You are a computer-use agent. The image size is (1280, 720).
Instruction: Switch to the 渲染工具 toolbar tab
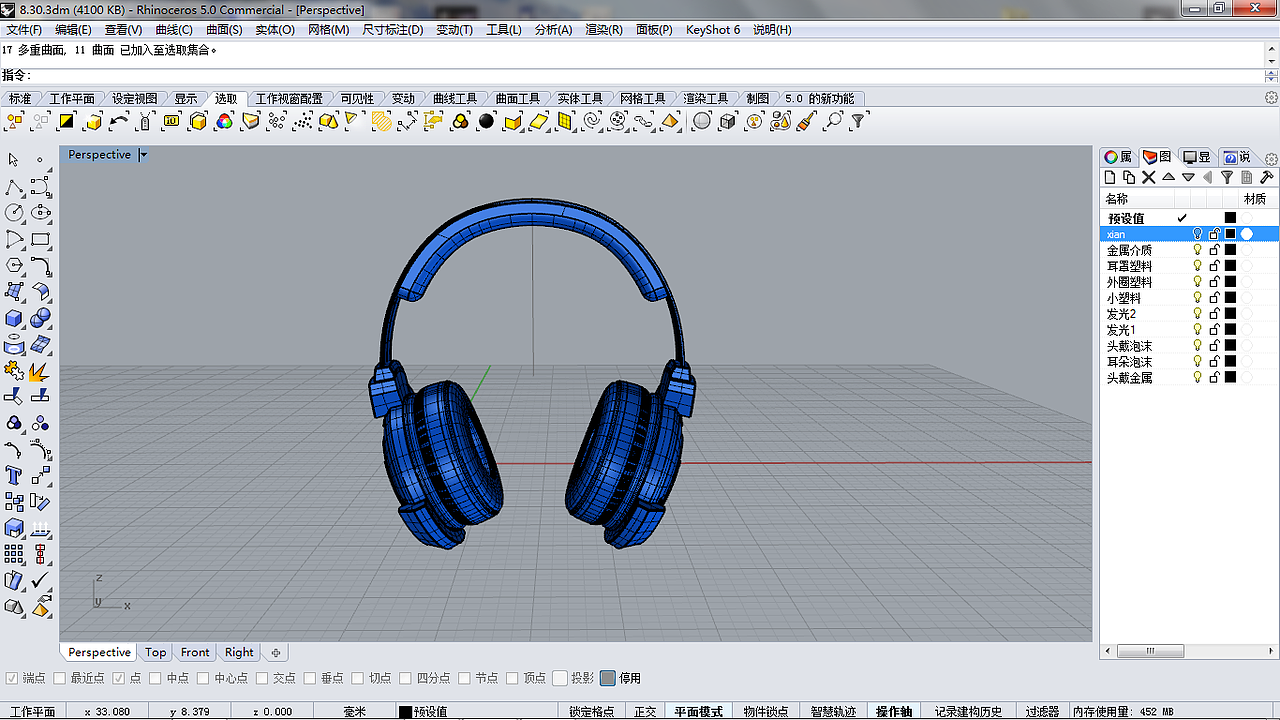click(706, 99)
